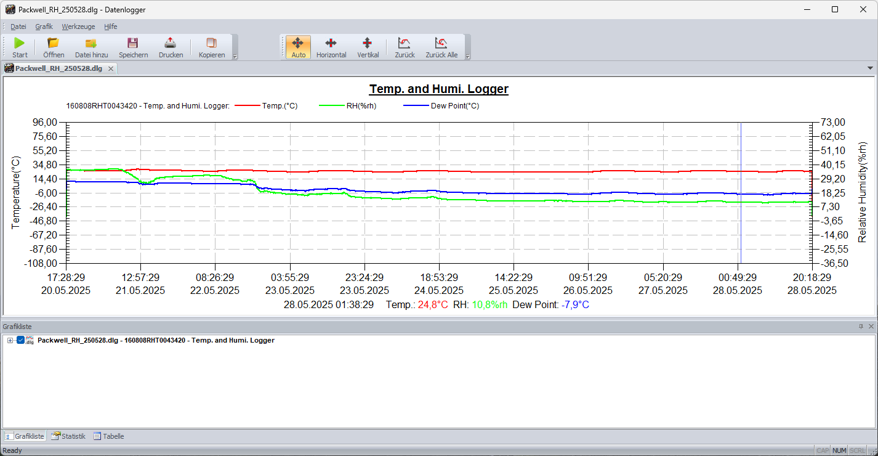Open the Werkzeuge menu
878x456 pixels.
point(78,27)
